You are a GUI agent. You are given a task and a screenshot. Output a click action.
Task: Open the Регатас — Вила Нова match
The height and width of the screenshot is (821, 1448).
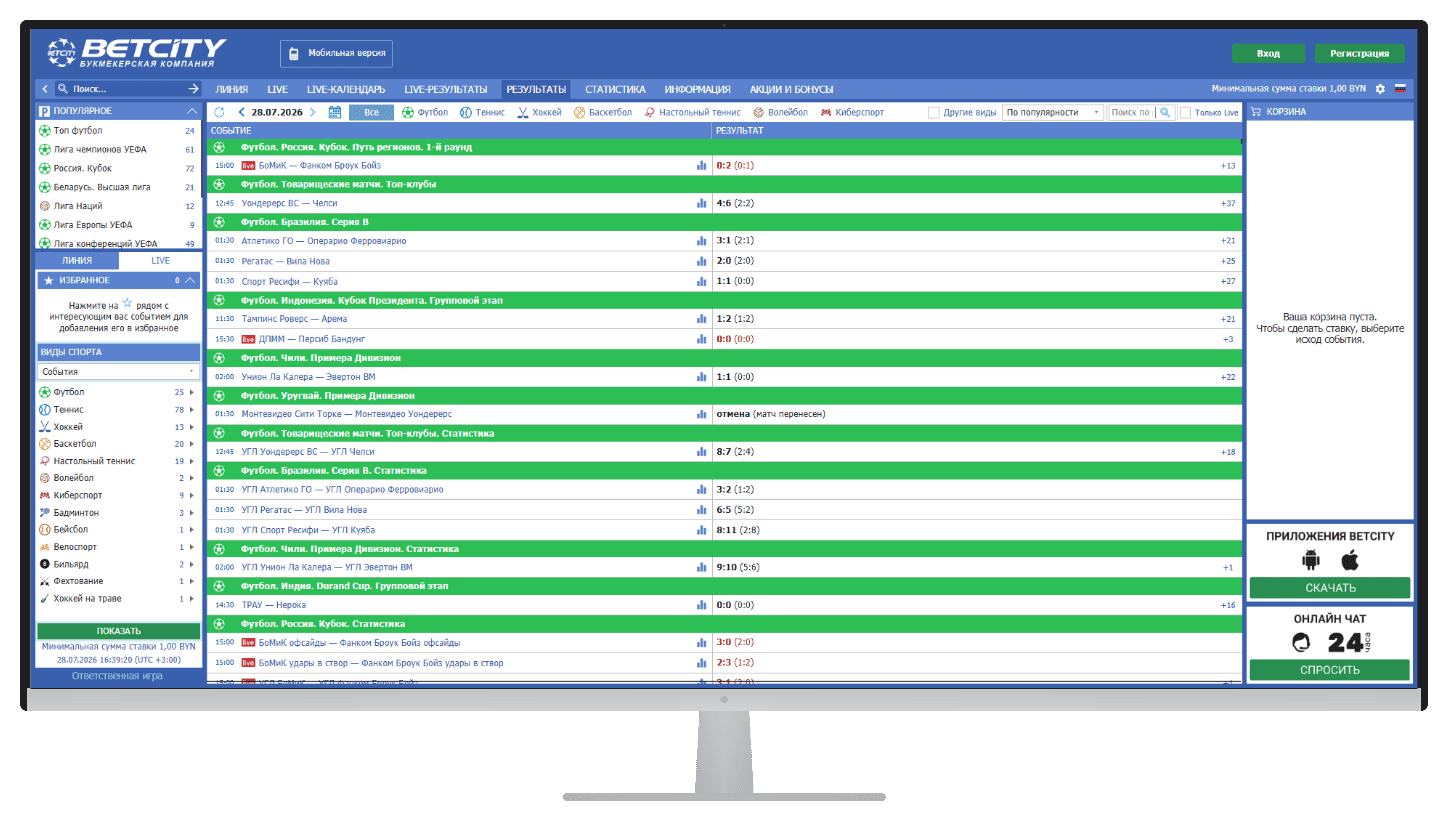click(286, 261)
